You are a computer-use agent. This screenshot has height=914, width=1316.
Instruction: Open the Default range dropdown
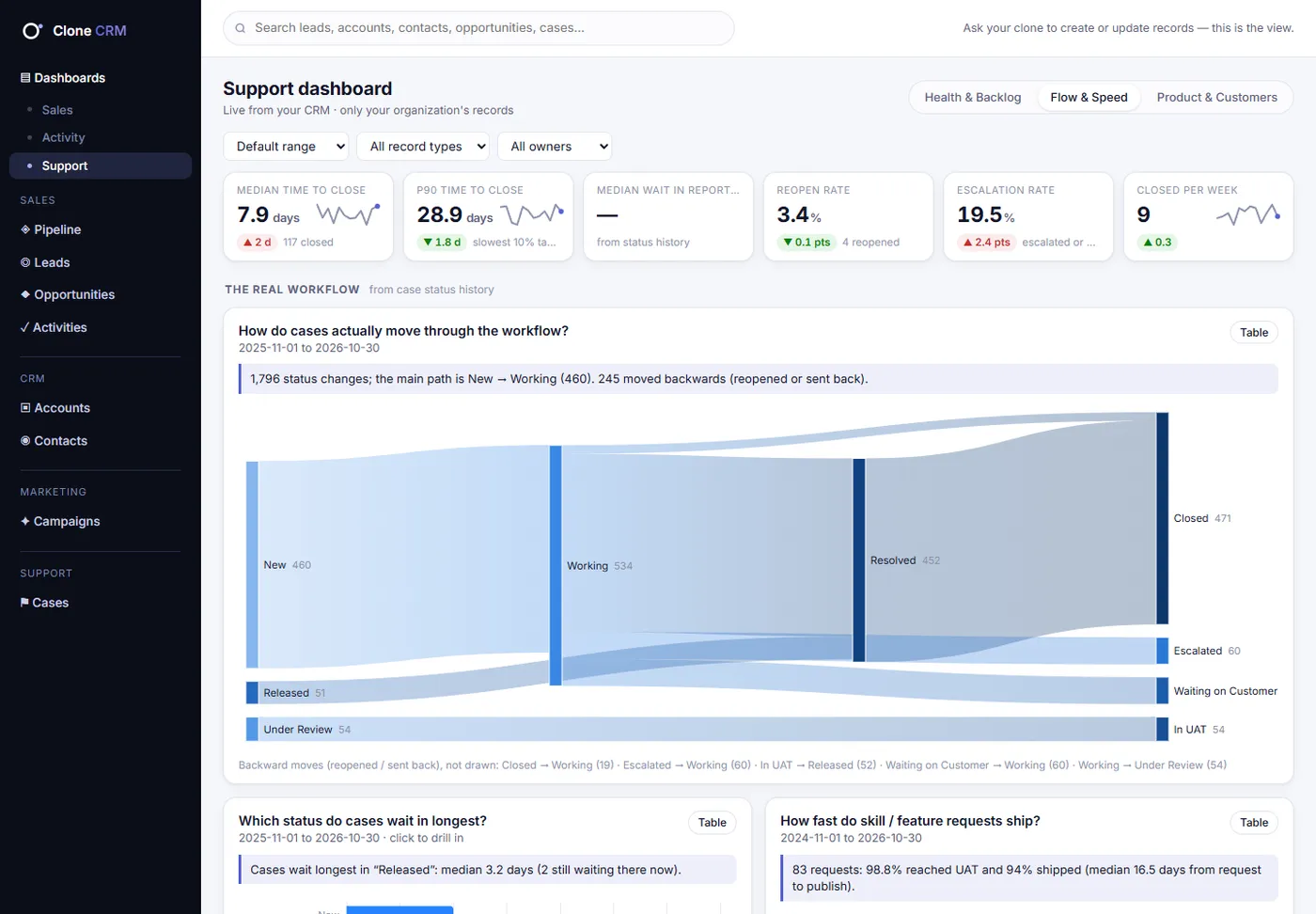(x=286, y=147)
